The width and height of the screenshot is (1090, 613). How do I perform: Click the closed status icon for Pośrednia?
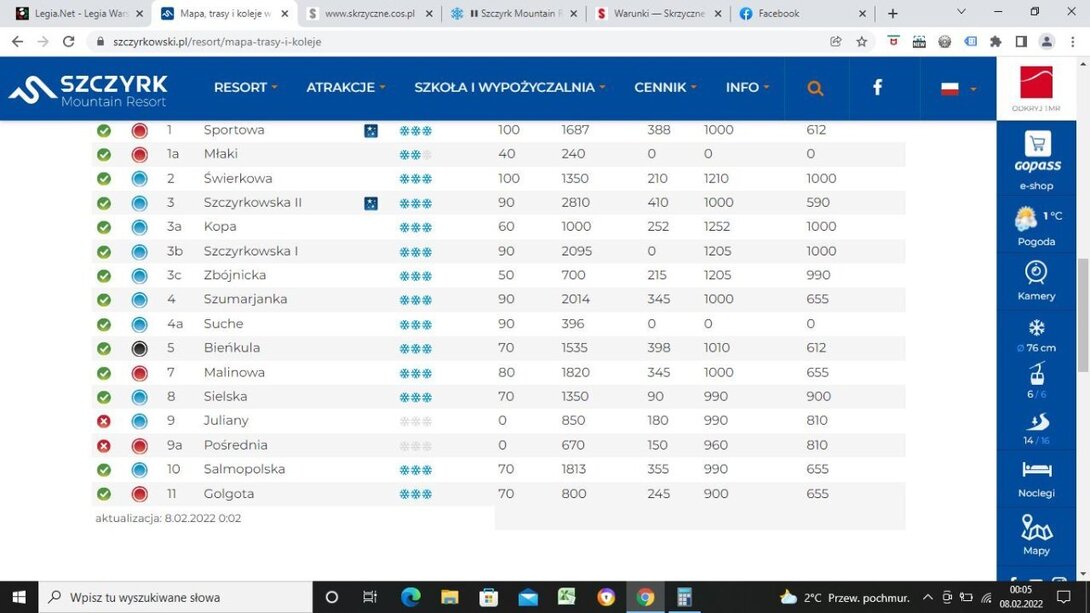coord(104,446)
